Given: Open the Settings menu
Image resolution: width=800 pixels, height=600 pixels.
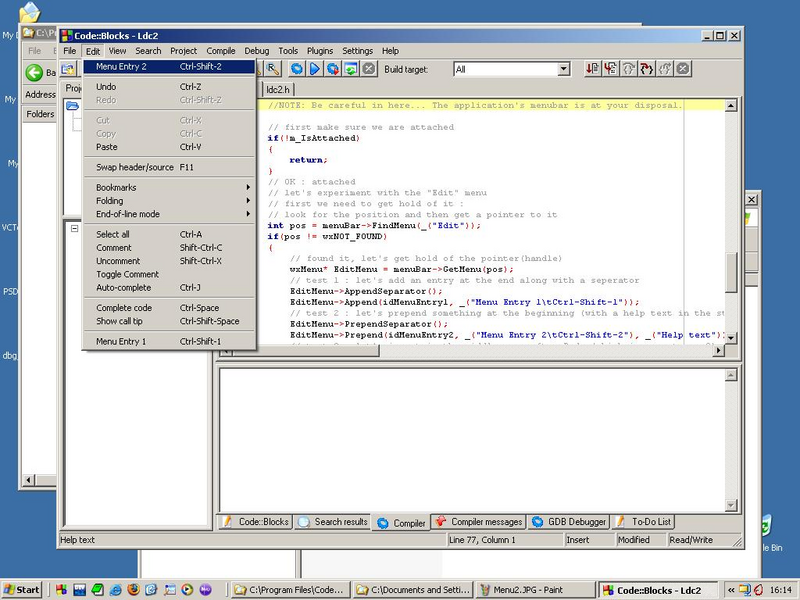Looking at the screenshot, I should pos(357,51).
